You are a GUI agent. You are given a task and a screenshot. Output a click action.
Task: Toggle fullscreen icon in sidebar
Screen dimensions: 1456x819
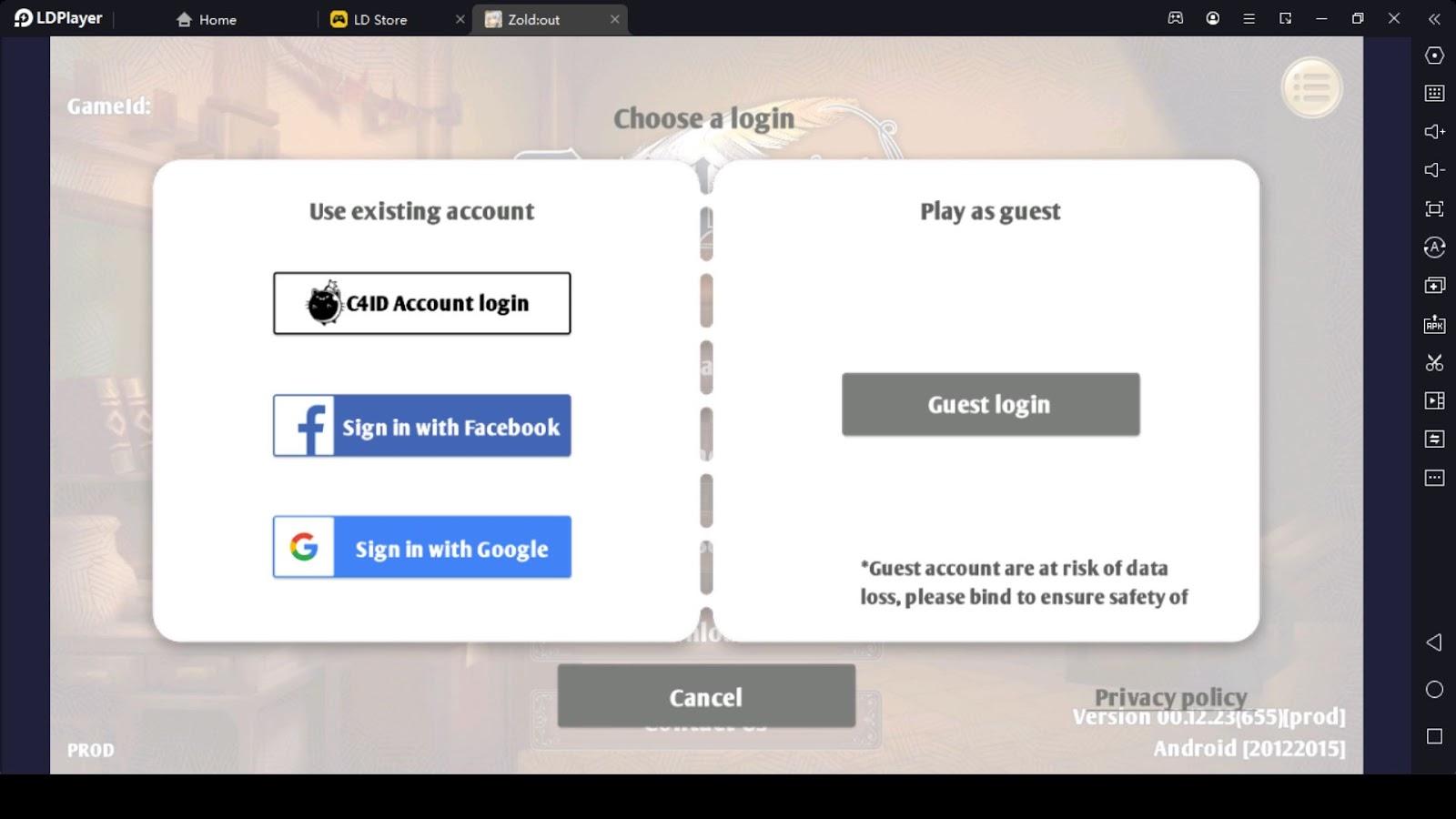(1434, 208)
